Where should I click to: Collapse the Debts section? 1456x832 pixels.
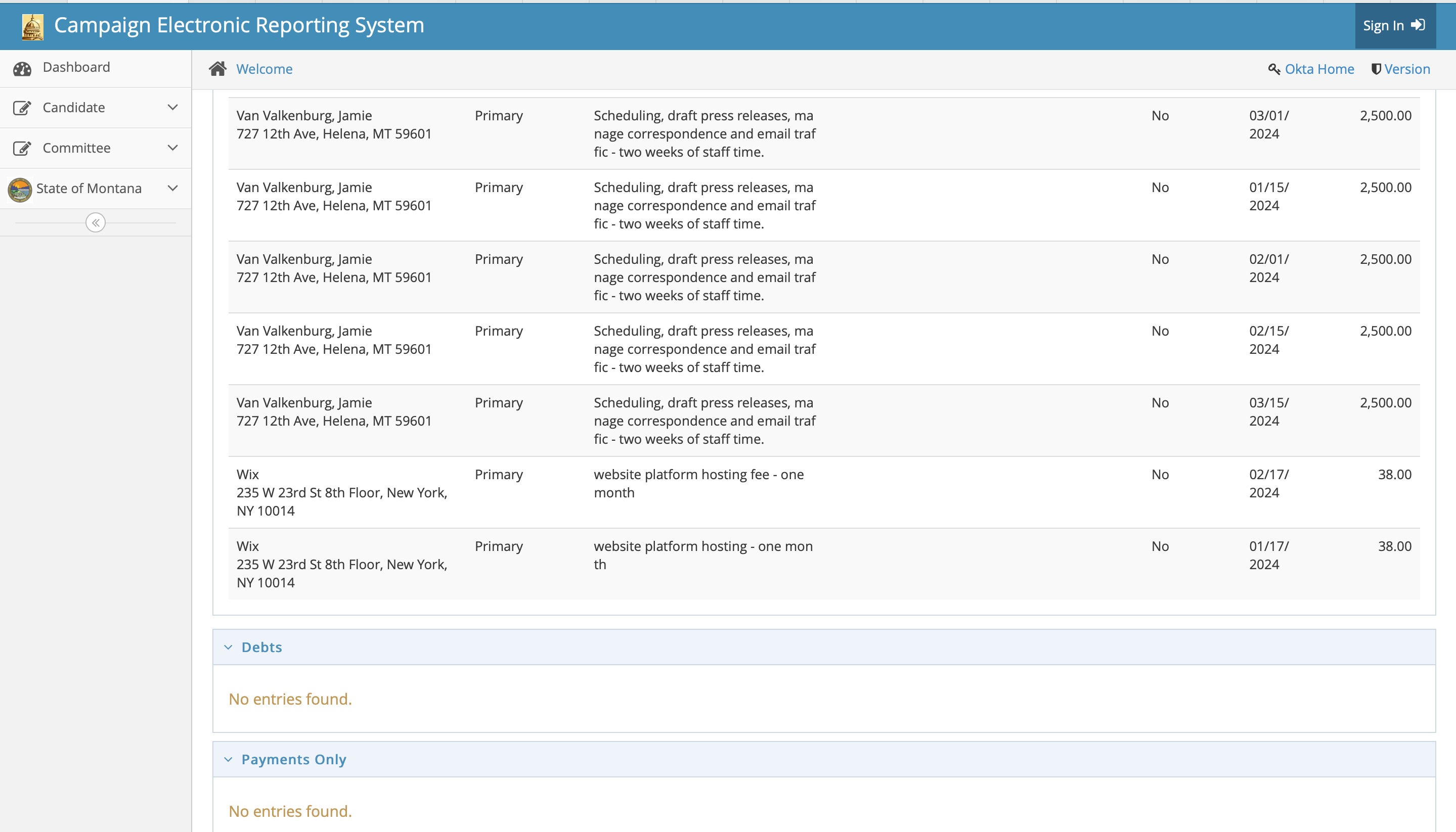[x=228, y=647]
